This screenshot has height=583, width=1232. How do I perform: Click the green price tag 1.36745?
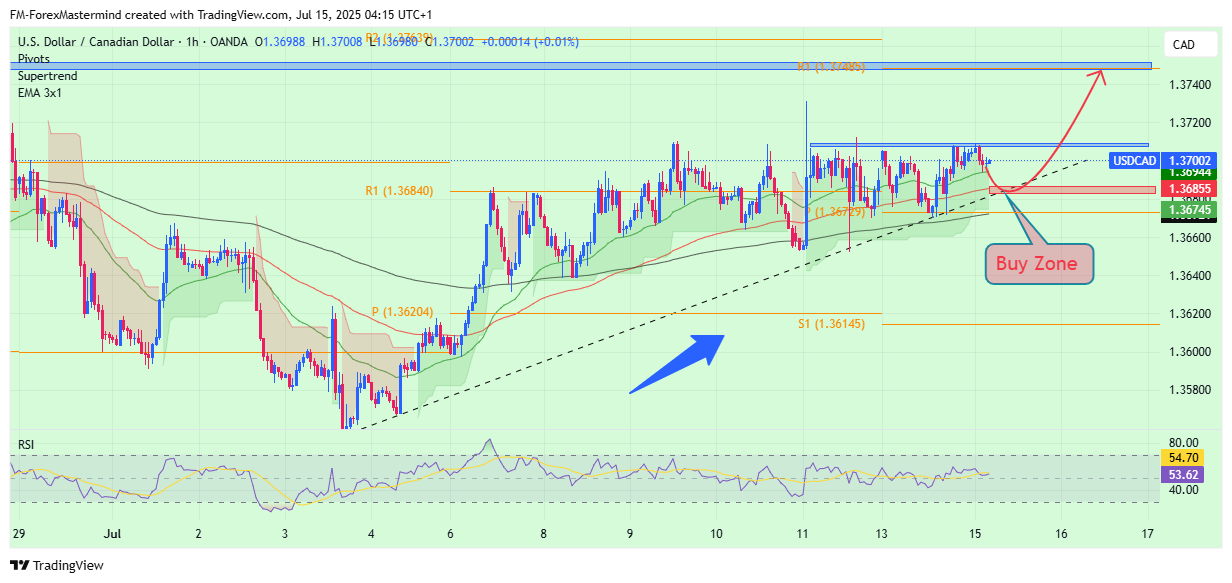[1191, 209]
